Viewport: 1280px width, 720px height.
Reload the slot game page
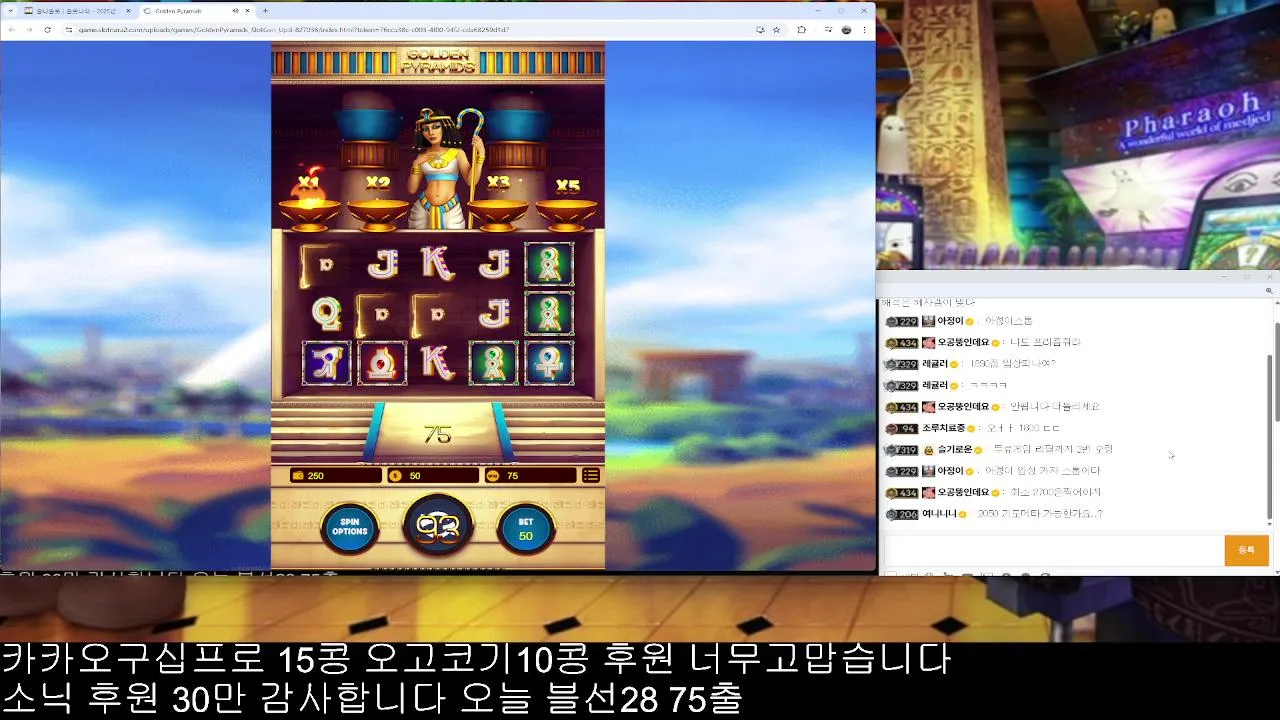click(47, 30)
